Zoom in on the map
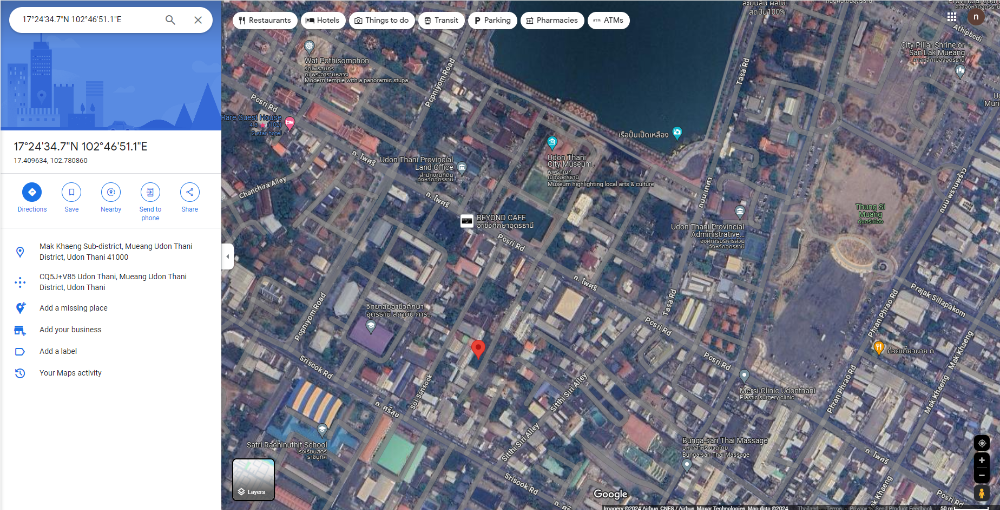This screenshot has height=510, width=1000. point(982,460)
